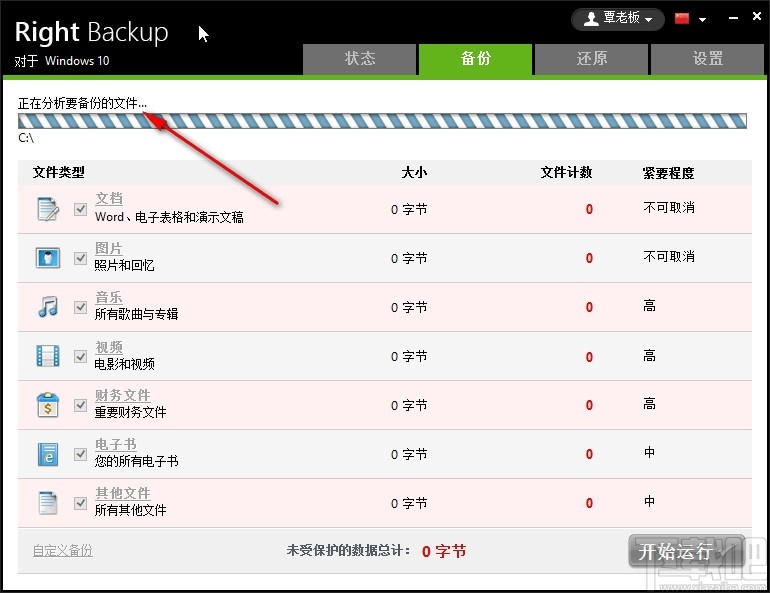Viewport: 770px width, 593px height.
Task: Click the user account avatar icon
Action: pos(591,19)
